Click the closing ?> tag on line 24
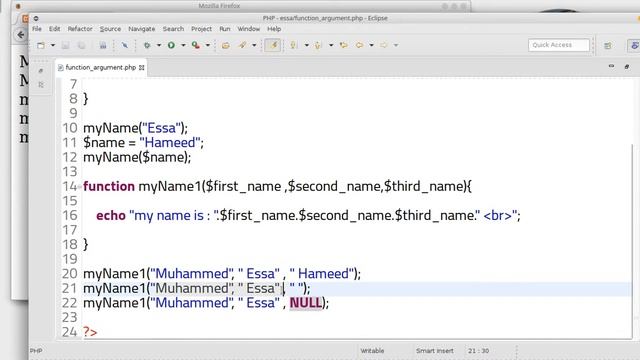640x360 pixels. point(90,332)
